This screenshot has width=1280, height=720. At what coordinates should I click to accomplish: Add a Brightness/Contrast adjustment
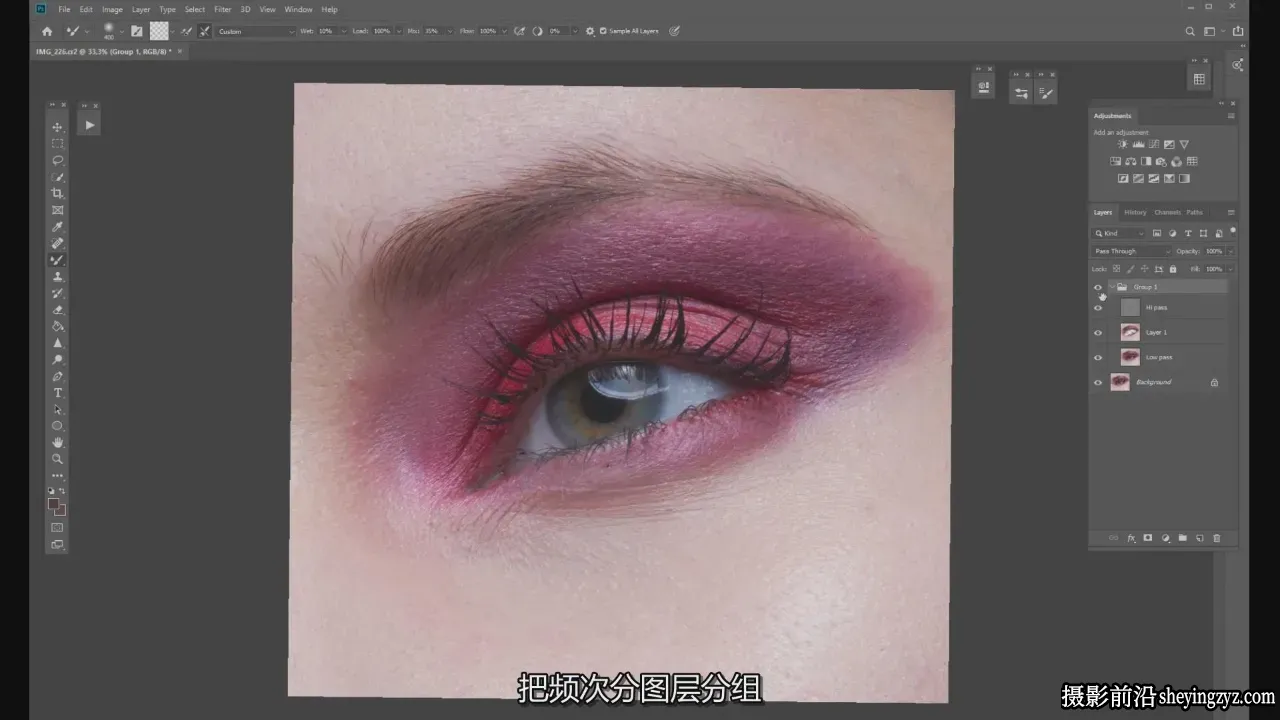tap(1122, 145)
